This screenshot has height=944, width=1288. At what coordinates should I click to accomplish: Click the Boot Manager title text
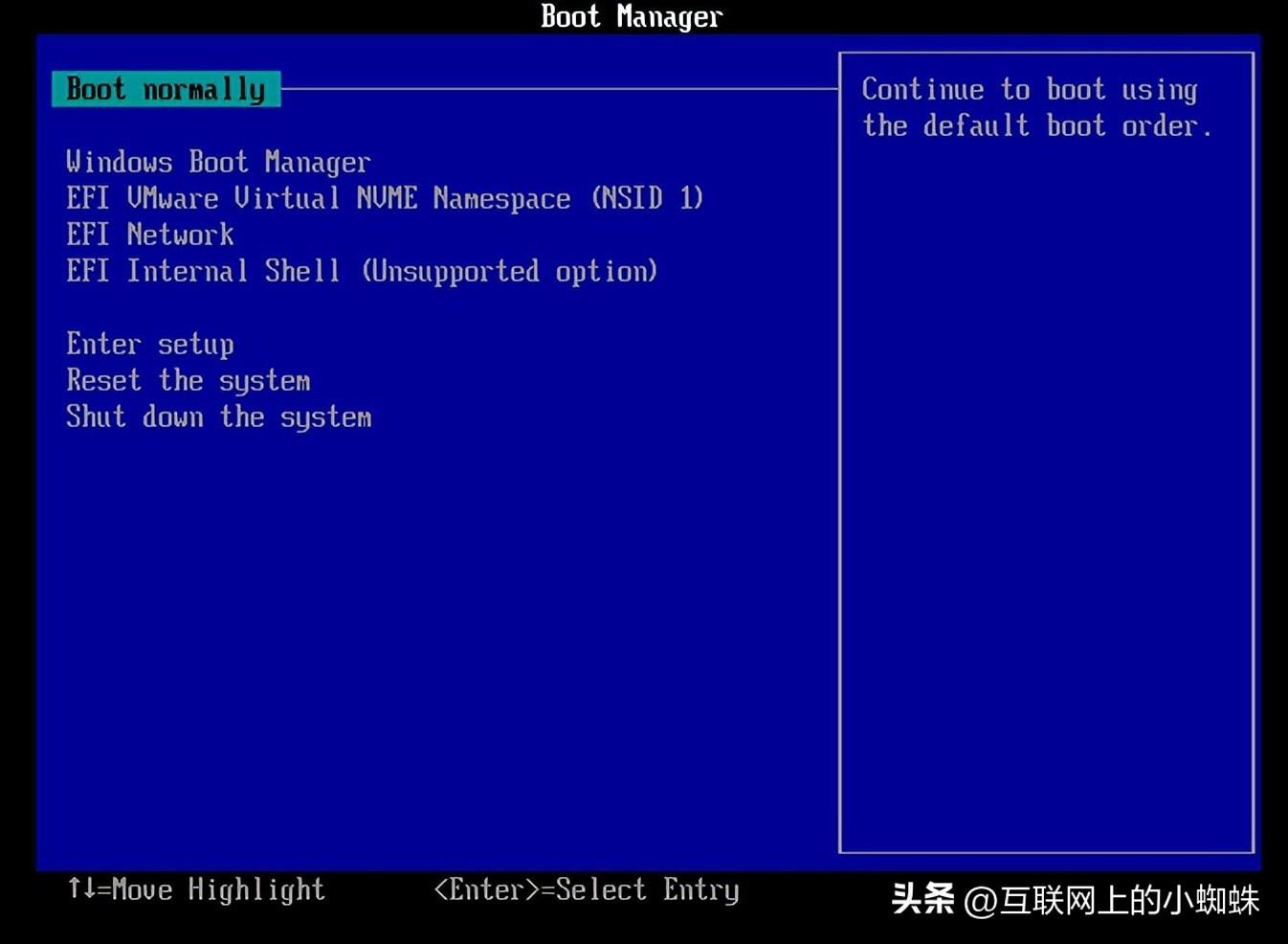click(632, 16)
